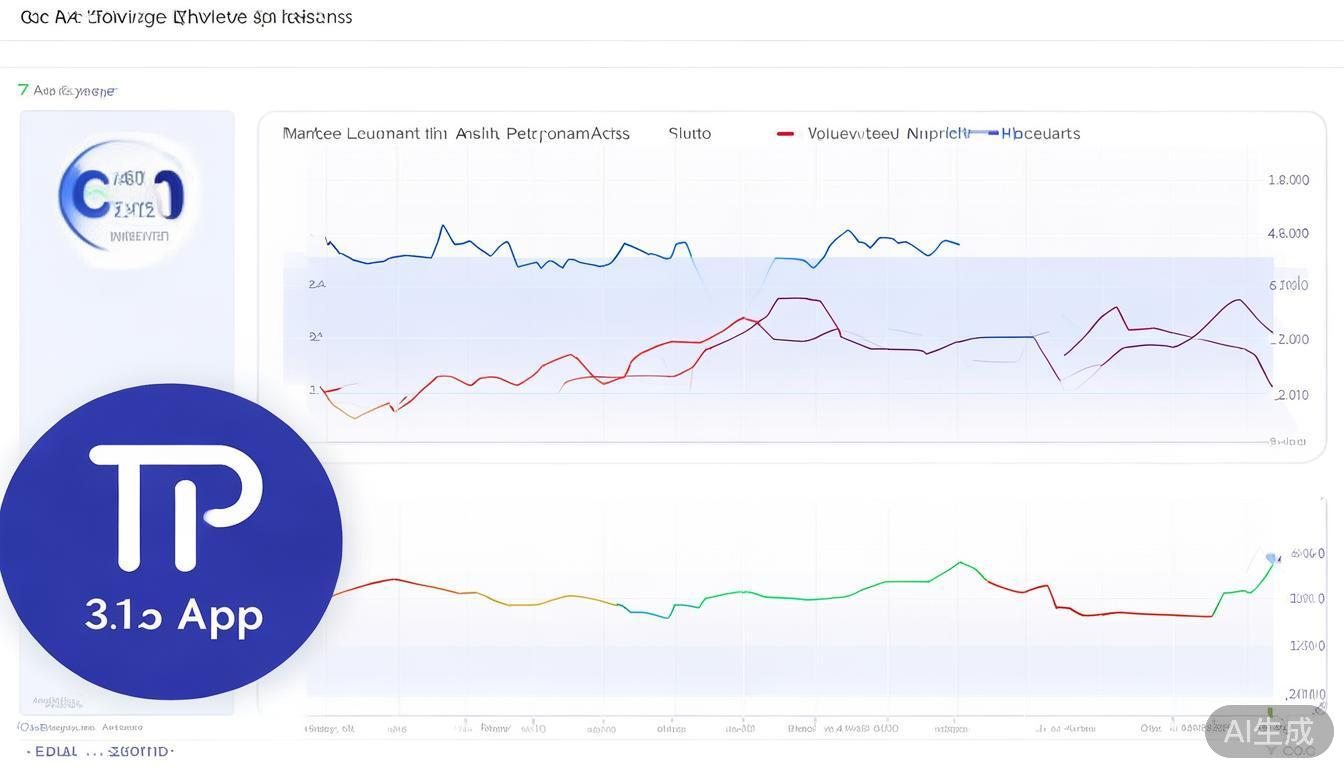Toggle the Voluevuteeu Nupricltr legend series
Screen dimensions: 1344x768
click(x=888, y=133)
